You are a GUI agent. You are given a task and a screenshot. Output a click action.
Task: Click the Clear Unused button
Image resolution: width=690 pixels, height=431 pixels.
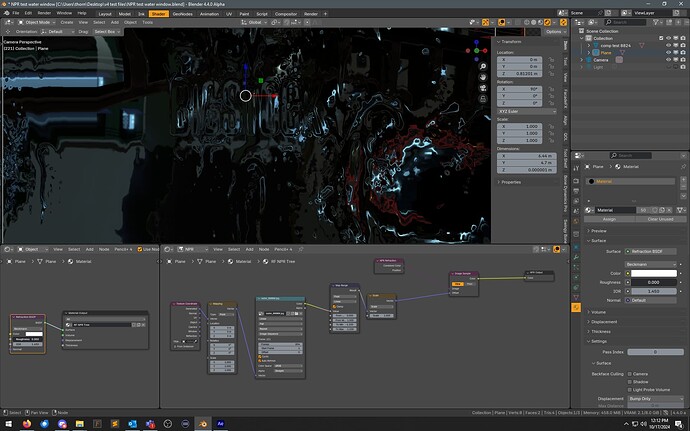(x=660, y=219)
